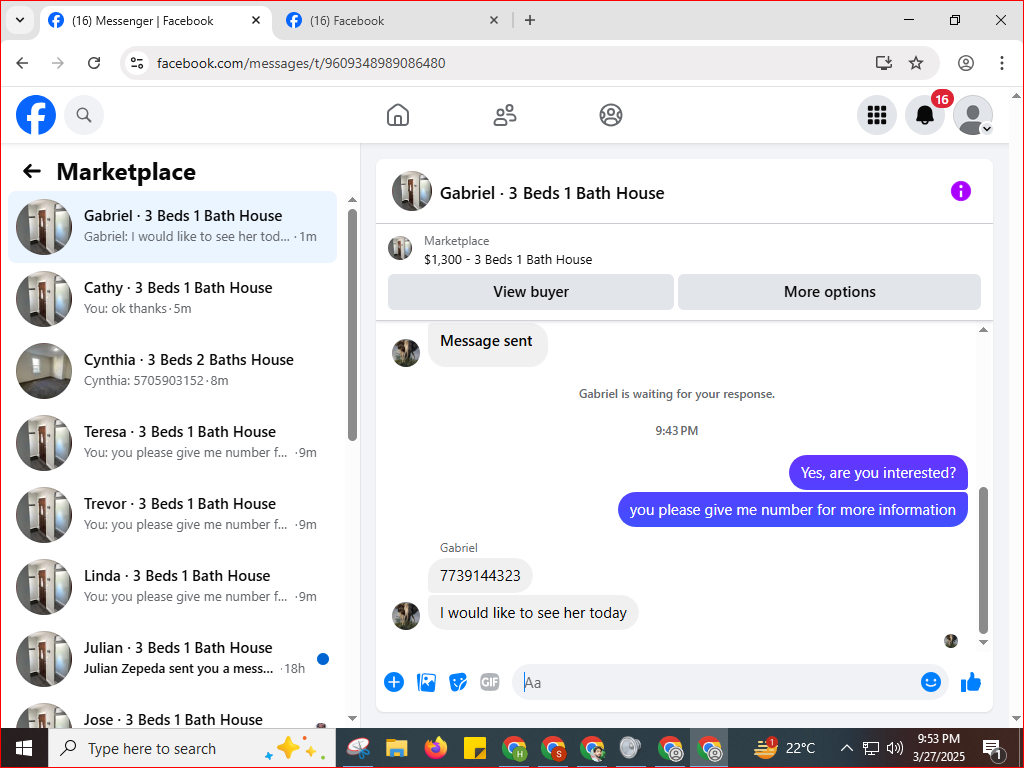Open Trevor 3 Beds 1 Bath conversation
This screenshot has height=768, width=1024.
tap(172, 514)
